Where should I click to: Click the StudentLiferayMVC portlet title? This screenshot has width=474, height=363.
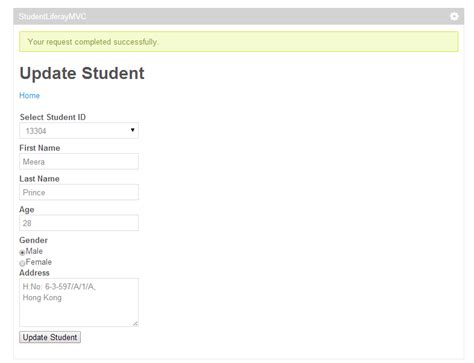[x=52, y=16]
